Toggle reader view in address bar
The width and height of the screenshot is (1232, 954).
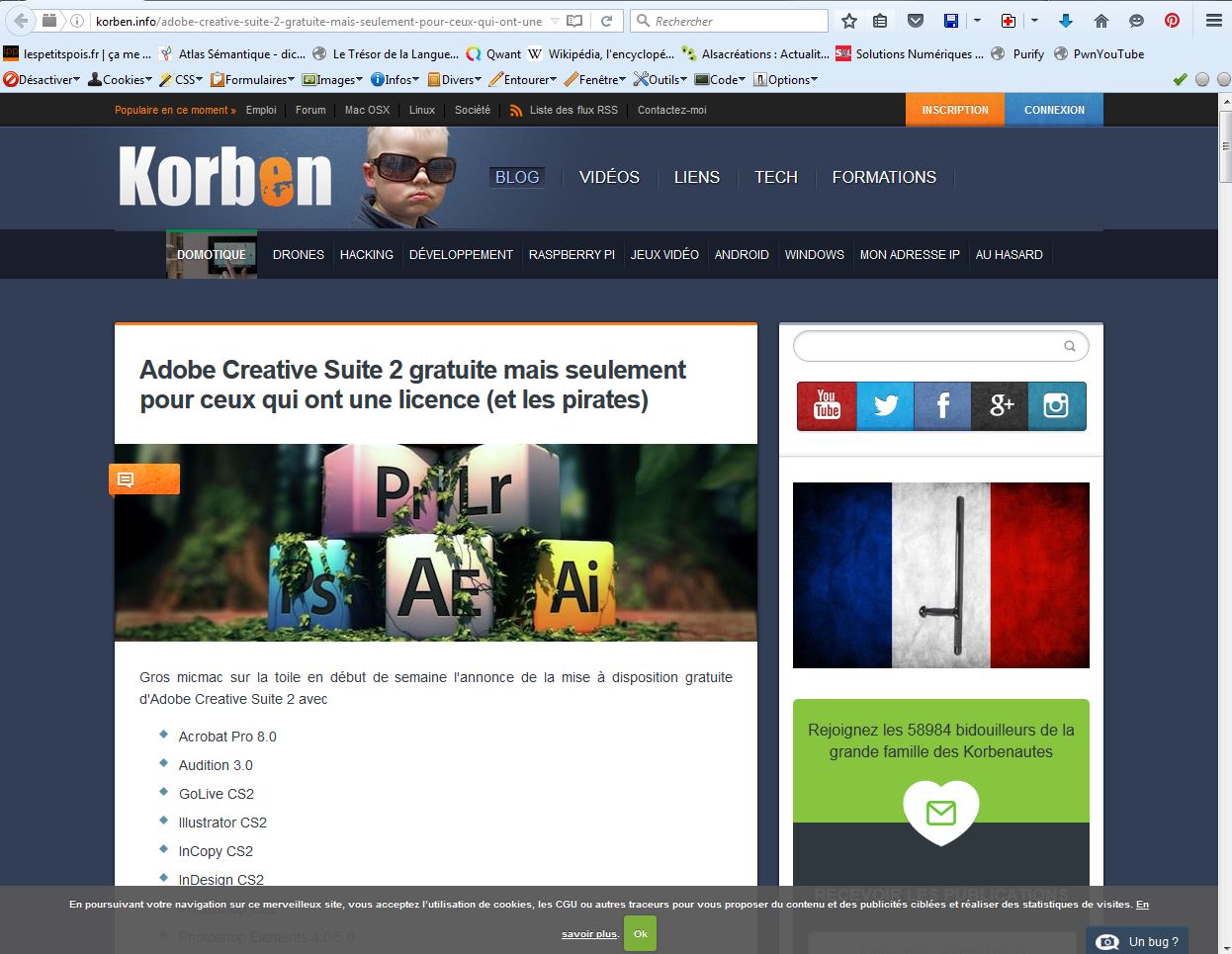point(574,21)
